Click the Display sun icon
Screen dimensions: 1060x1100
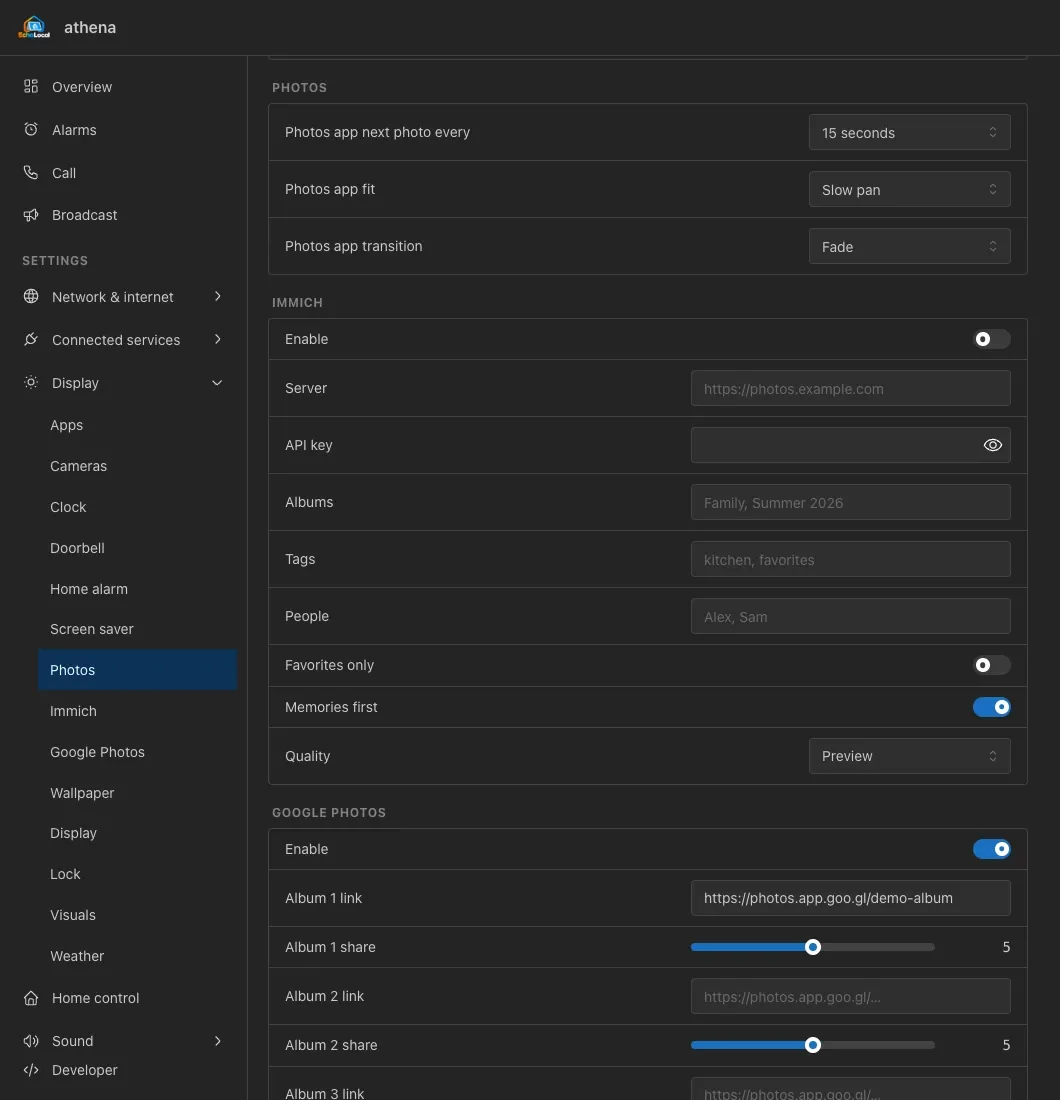tap(31, 382)
